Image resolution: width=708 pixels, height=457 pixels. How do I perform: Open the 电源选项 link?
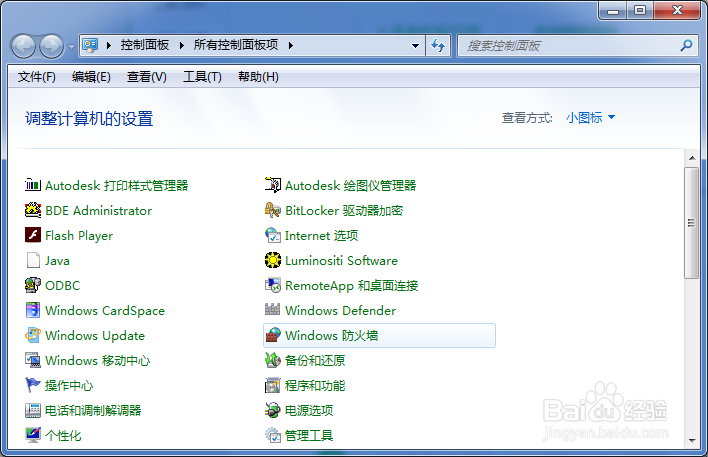(309, 410)
